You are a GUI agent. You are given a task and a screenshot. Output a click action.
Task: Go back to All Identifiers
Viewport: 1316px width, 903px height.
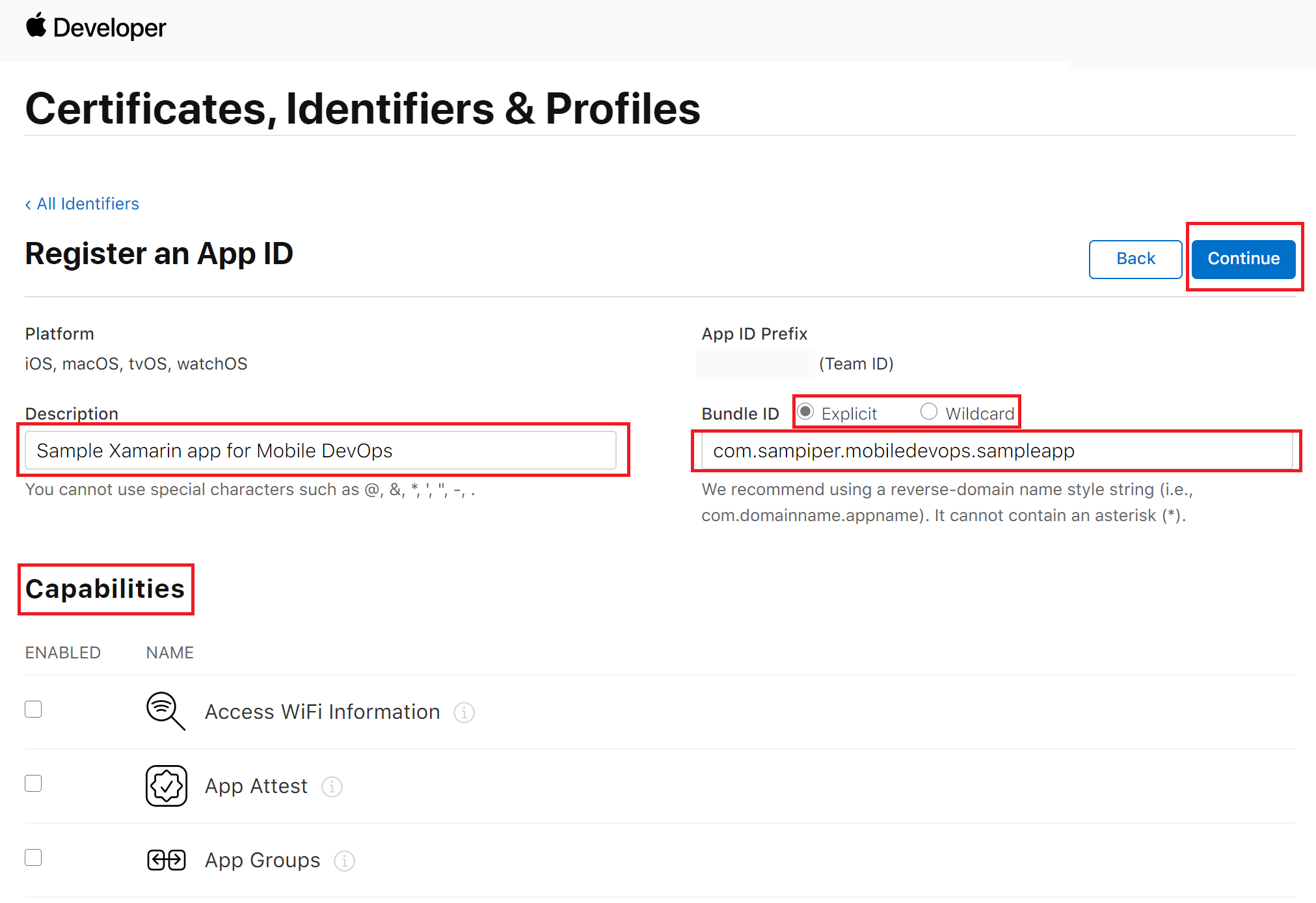coord(82,204)
